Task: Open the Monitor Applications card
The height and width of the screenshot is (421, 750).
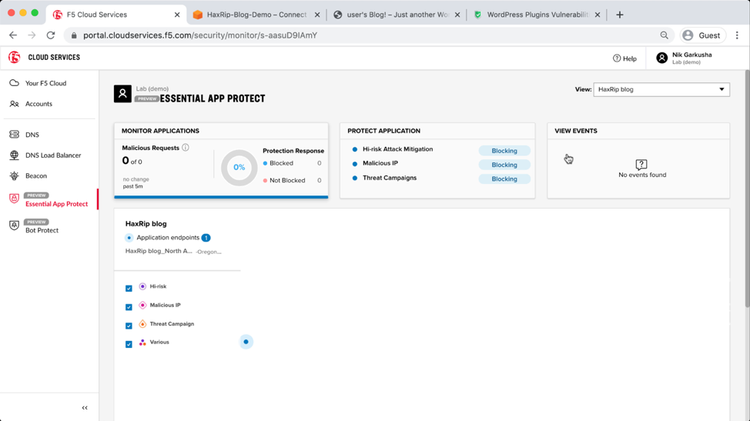Action: pyautogui.click(x=221, y=160)
